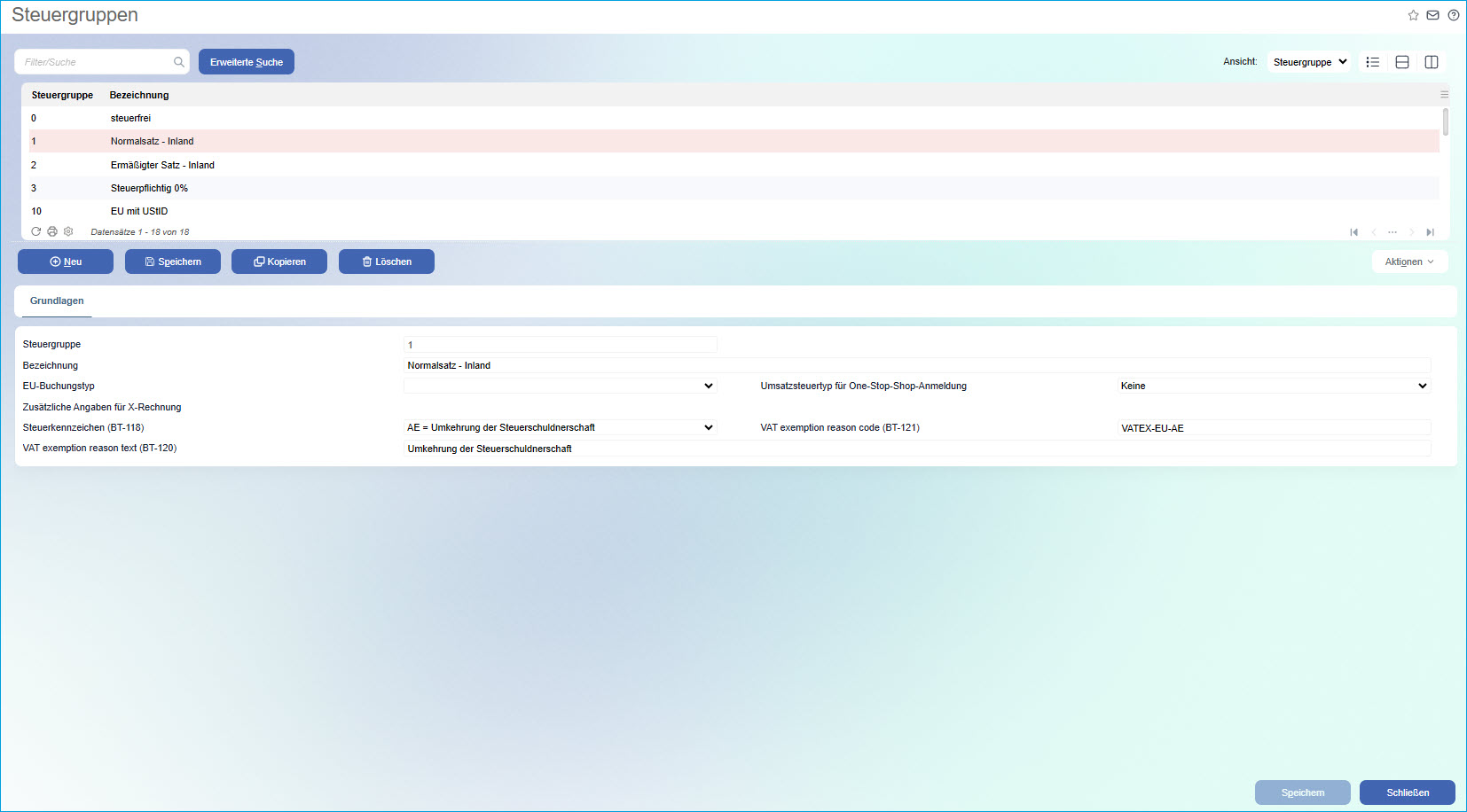This screenshot has width=1467, height=812.
Task: Switch to horizontal split layout icon
Action: 1402,62
